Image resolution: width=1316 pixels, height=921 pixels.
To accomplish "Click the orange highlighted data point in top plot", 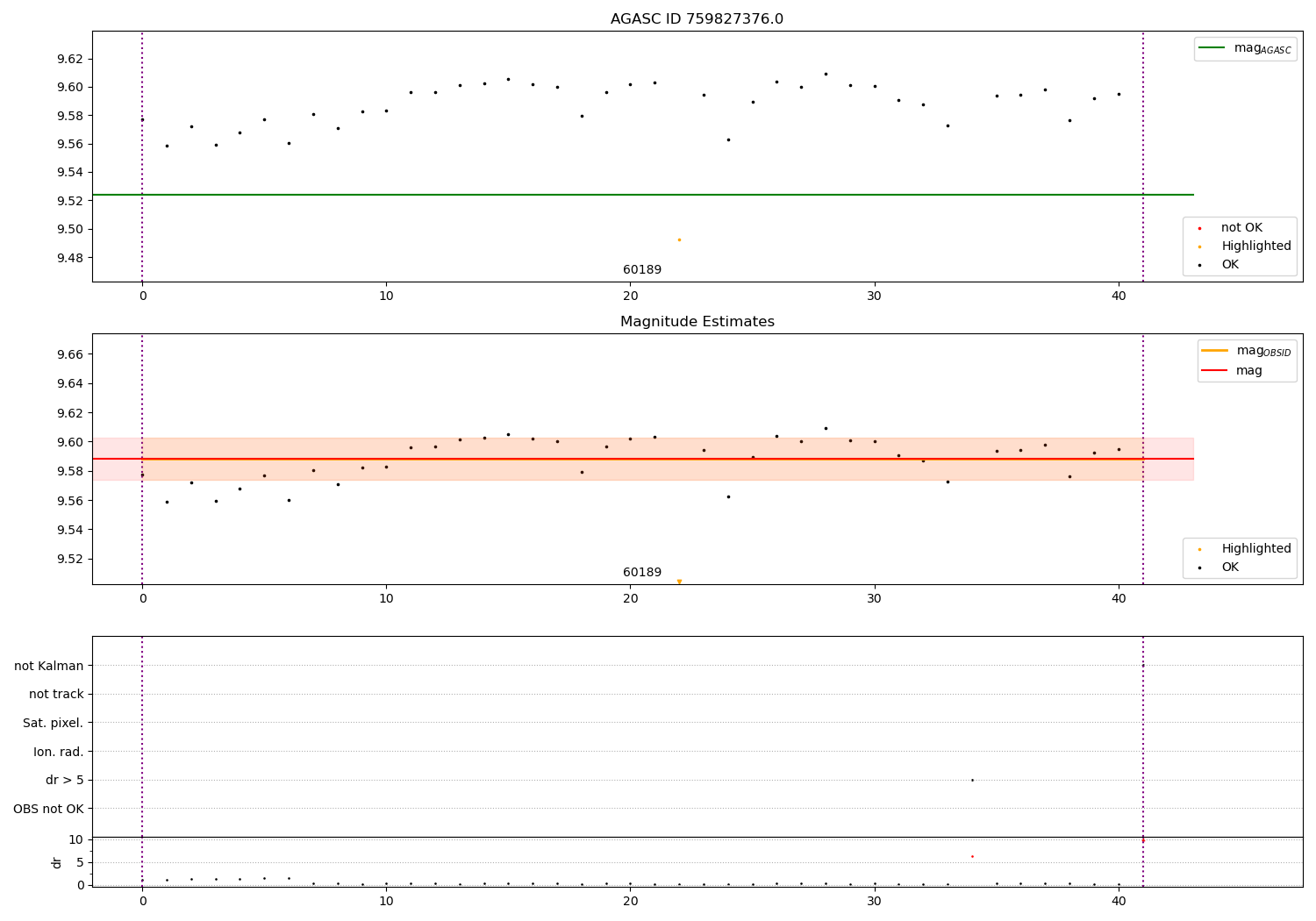I will click(679, 239).
